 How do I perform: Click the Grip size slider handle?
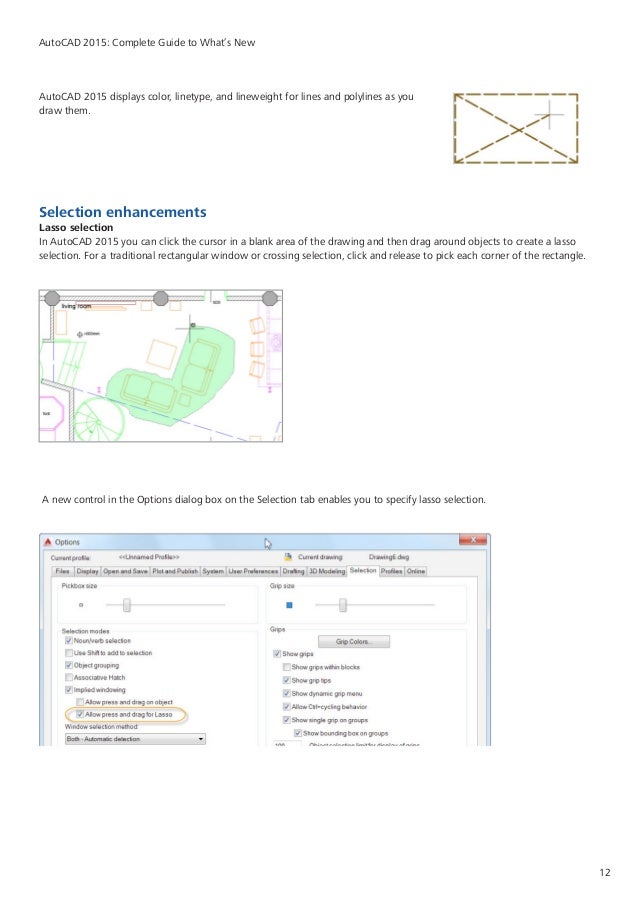coord(343,605)
